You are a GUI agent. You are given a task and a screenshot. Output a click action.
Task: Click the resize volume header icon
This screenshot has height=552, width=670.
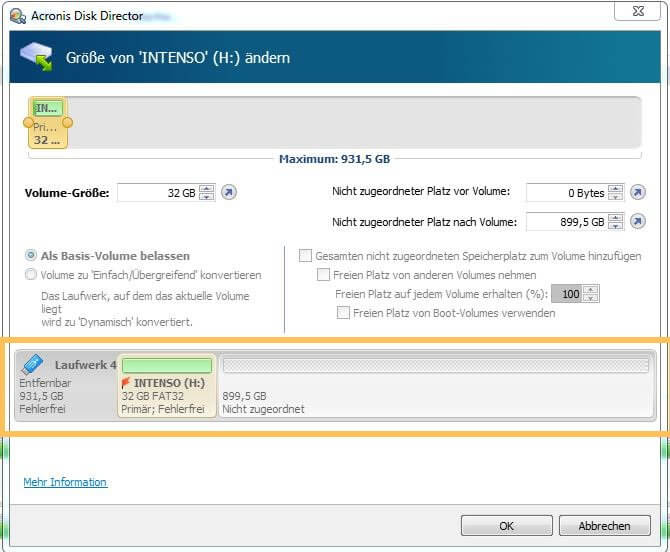(38, 58)
